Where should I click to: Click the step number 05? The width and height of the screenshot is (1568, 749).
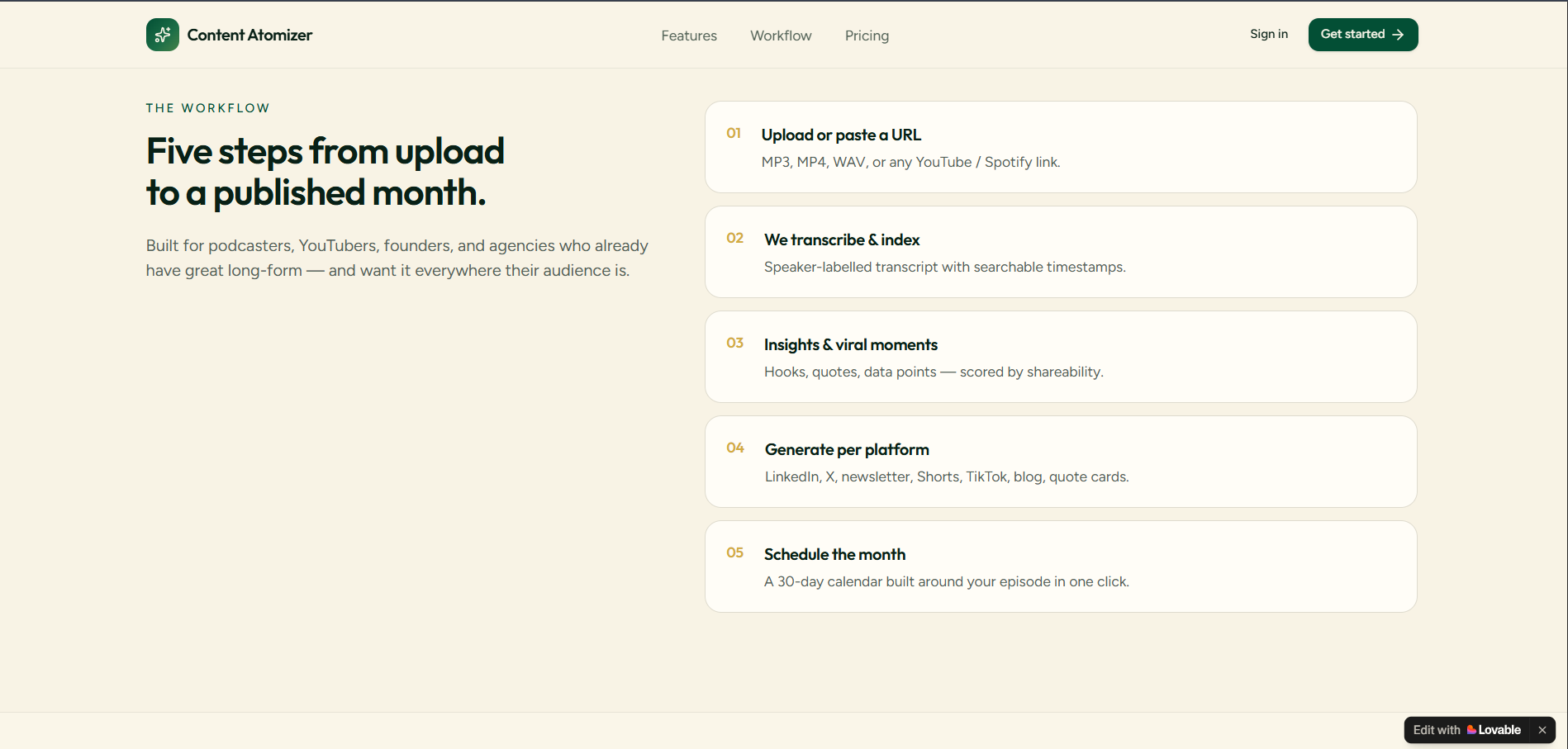pyautogui.click(x=735, y=552)
